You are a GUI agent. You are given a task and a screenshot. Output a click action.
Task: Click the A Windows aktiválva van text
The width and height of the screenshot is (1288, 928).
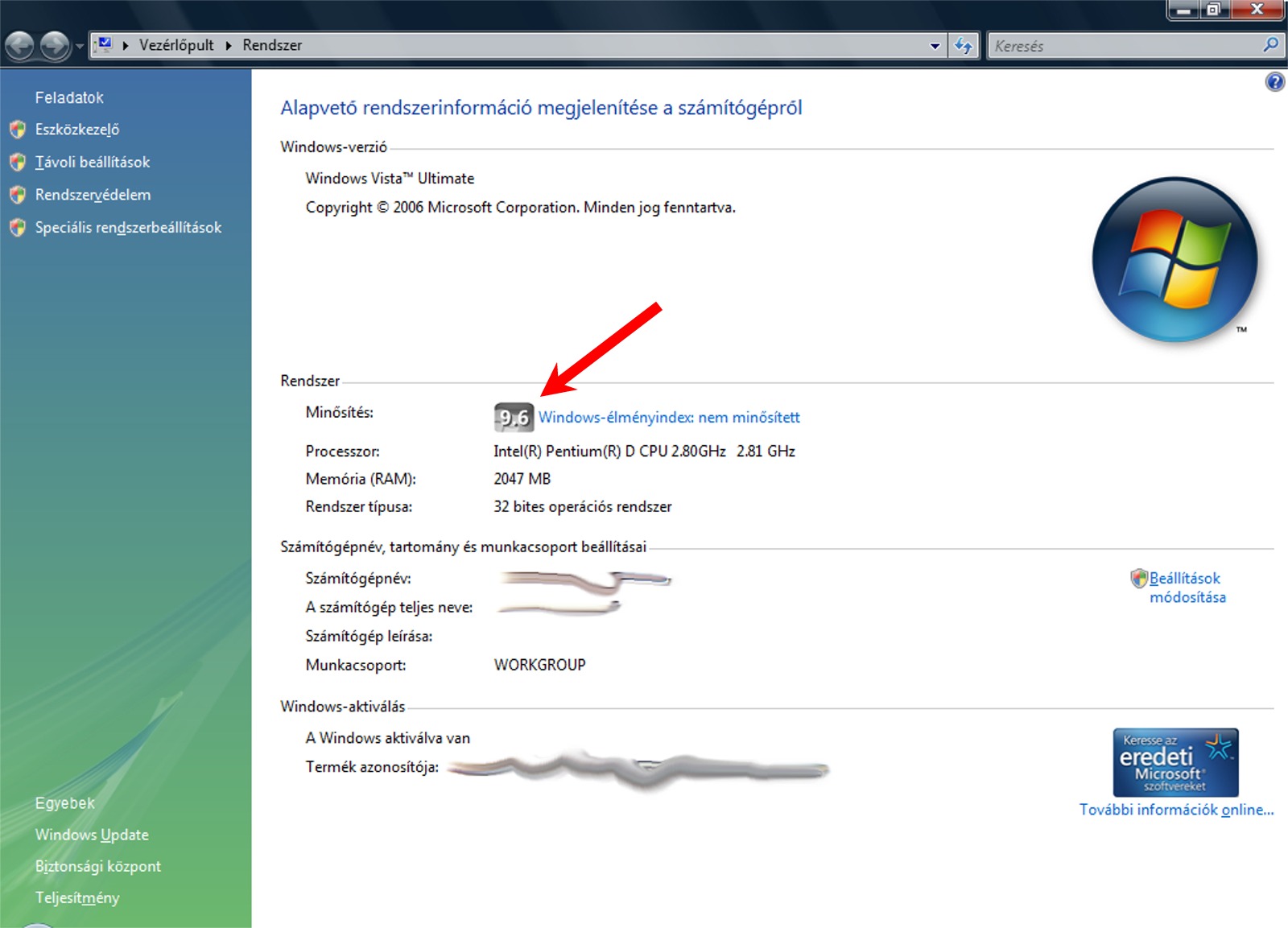[x=387, y=738]
